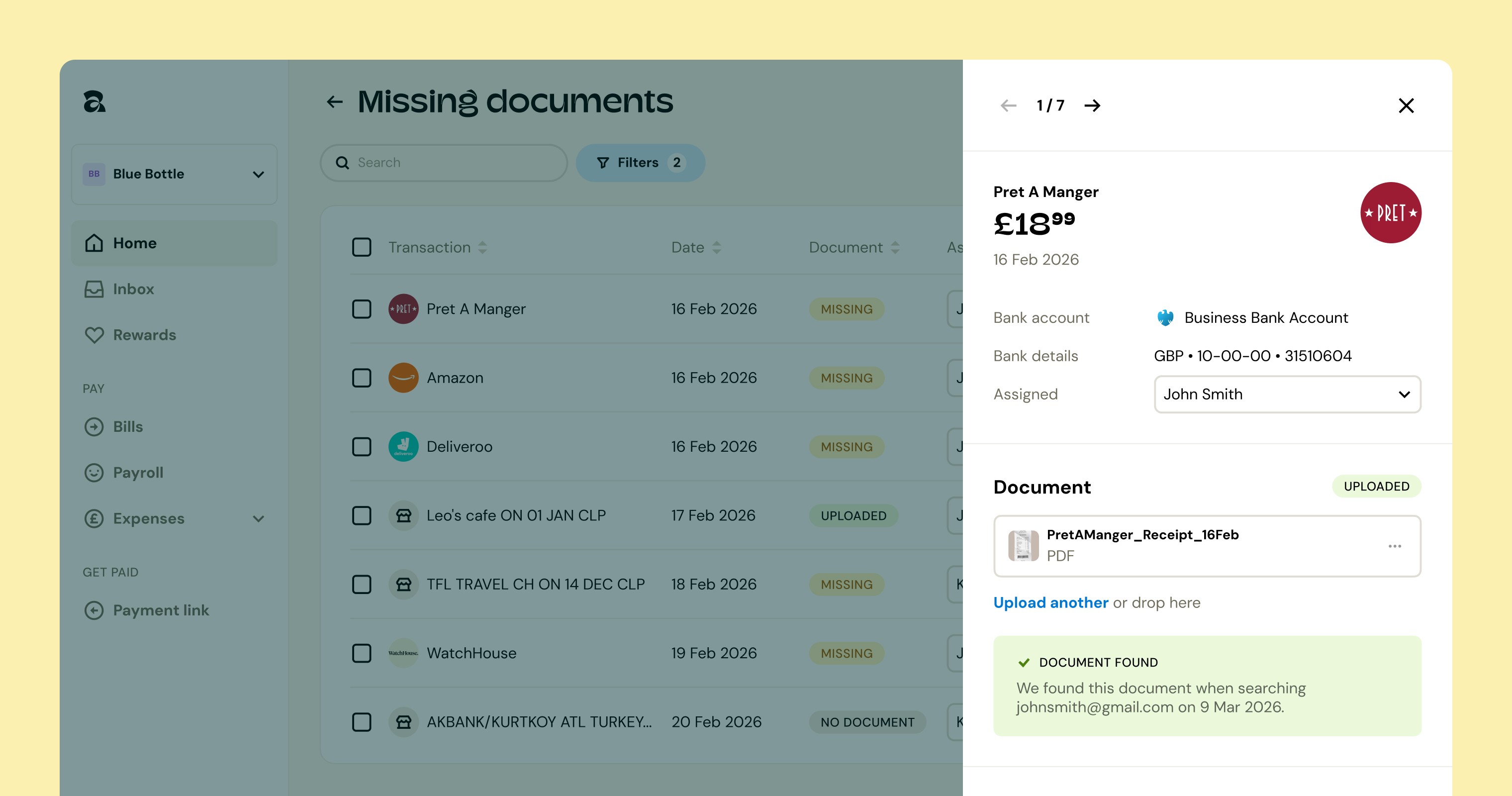Select all transactions with header checkbox
This screenshot has height=796, width=1512.
[x=362, y=247]
